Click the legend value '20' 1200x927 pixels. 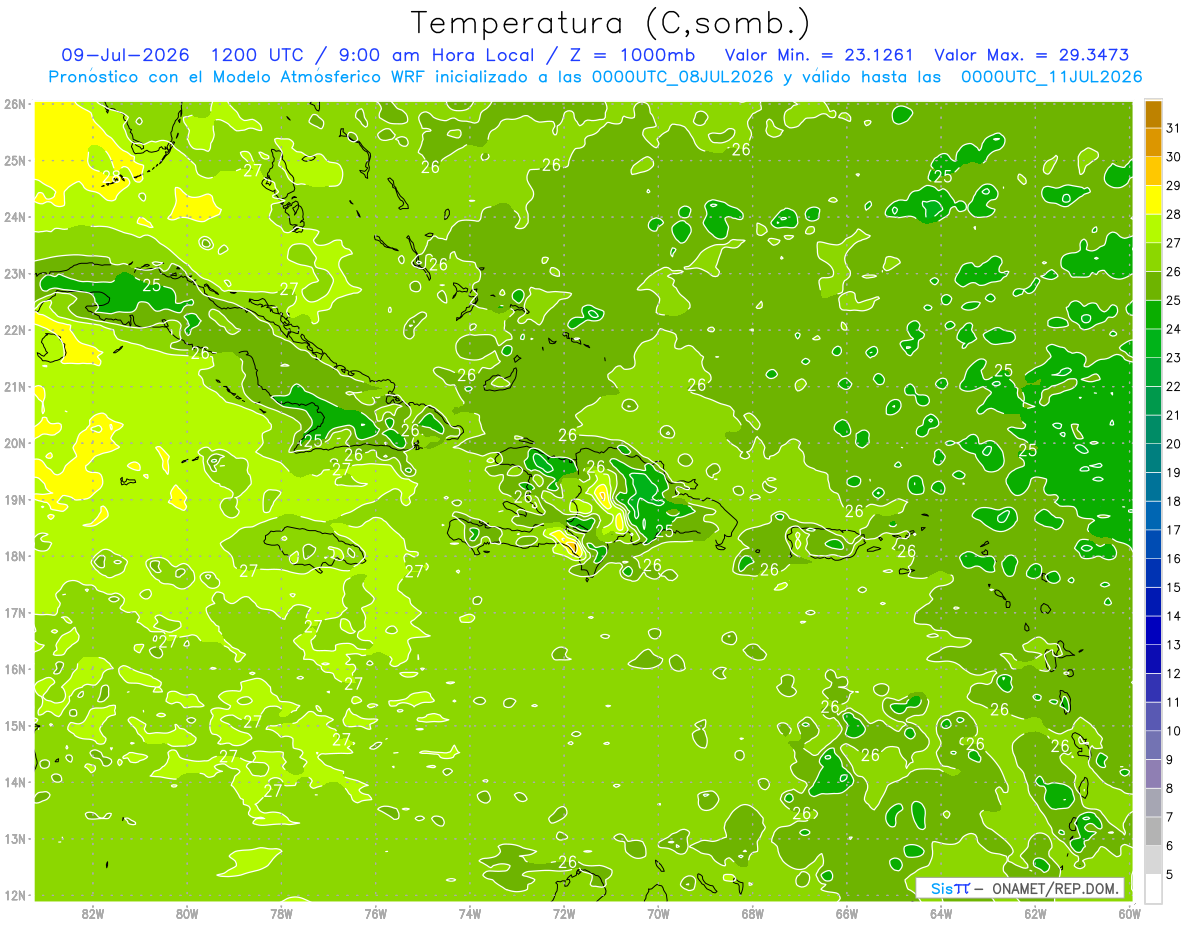coord(1174,444)
